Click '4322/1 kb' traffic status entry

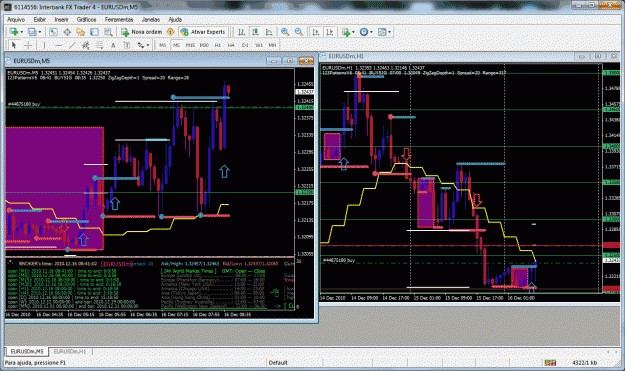(584, 363)
